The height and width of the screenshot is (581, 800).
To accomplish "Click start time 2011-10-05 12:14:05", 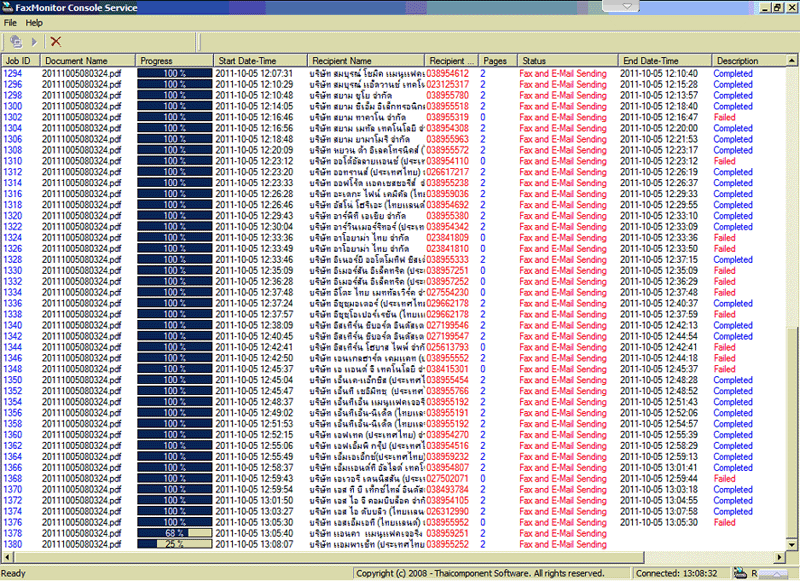I will click(x=254, y=106).
